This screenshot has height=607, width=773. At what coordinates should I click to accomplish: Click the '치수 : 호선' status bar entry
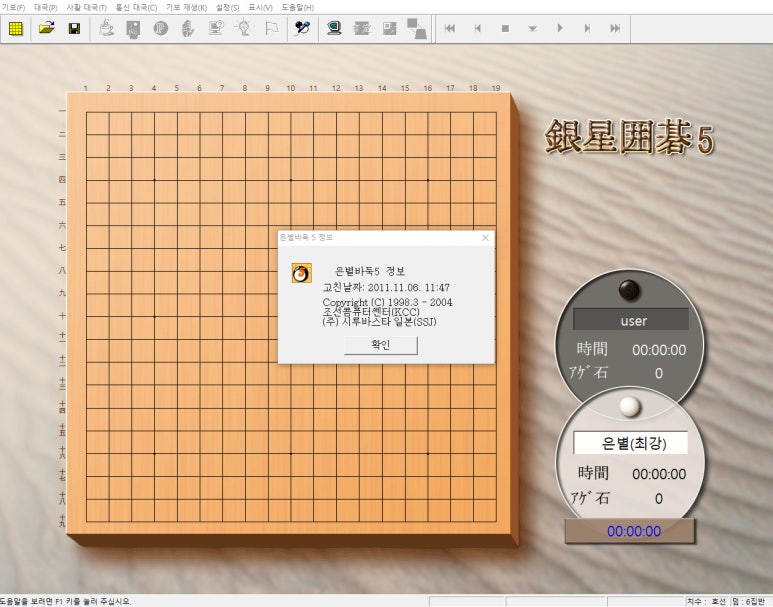pos(707,602)
